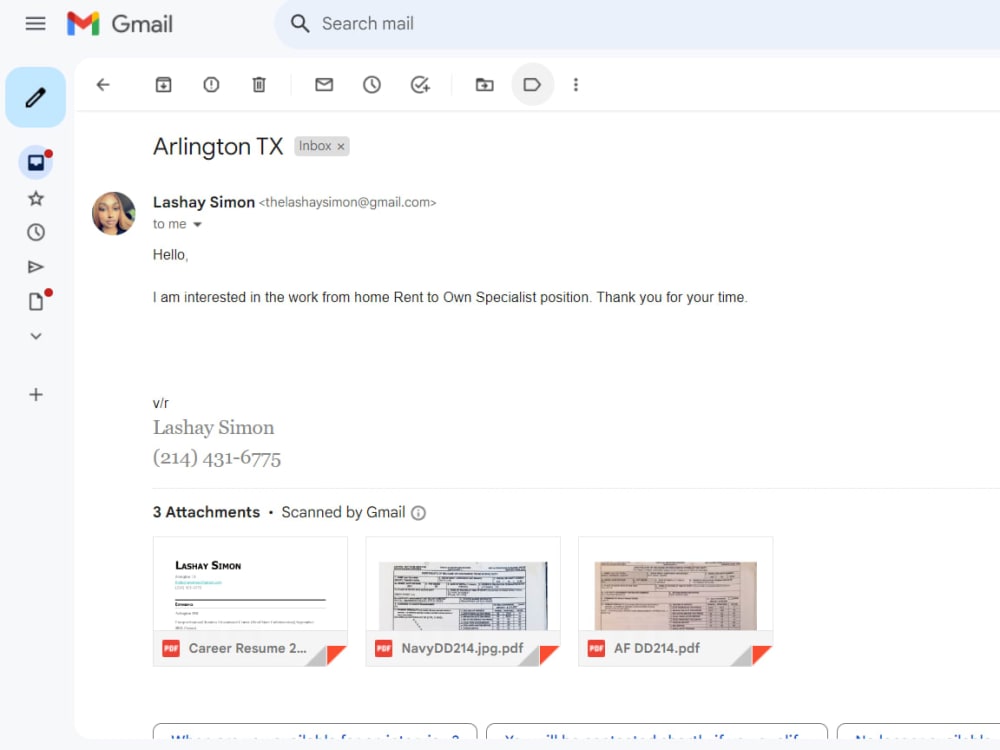Click the 'Hello,' greeting line
This screenshot has width=1000, height=750.
pos(170,254)
